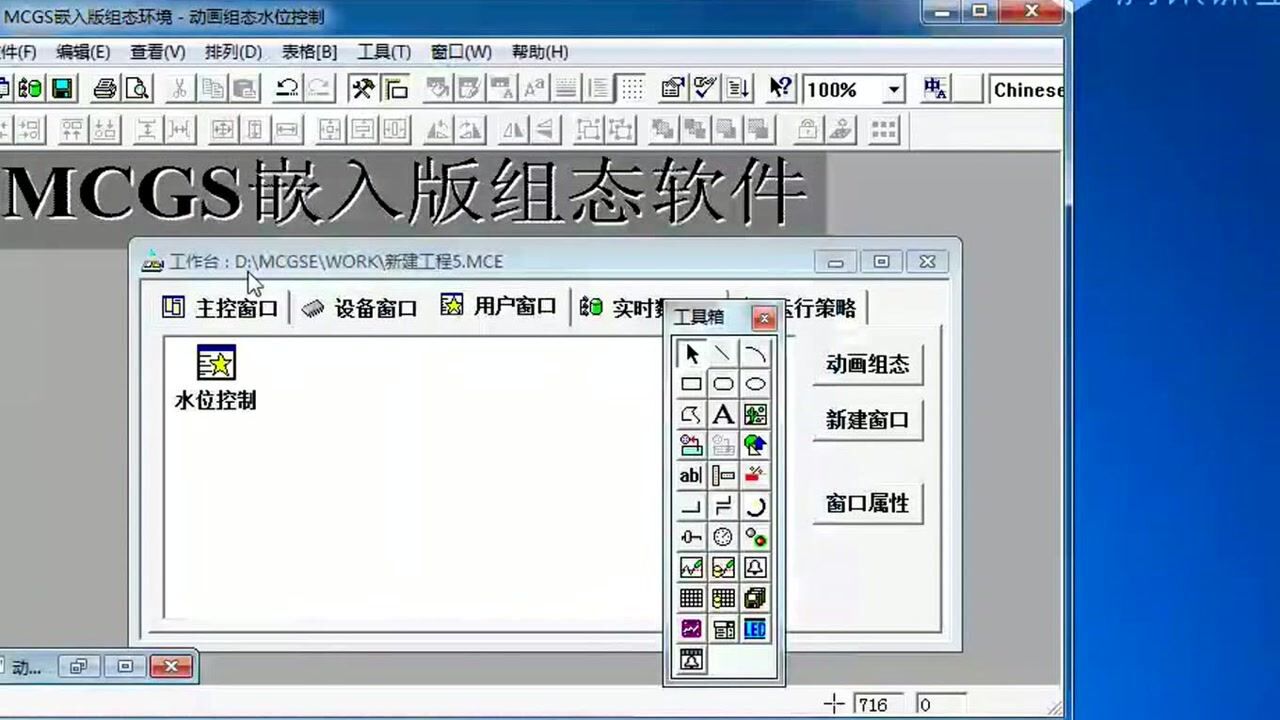Open the 100% zoom dropdown
The height and width of the screenshot is (720, 1280).
tap(893, 90)
